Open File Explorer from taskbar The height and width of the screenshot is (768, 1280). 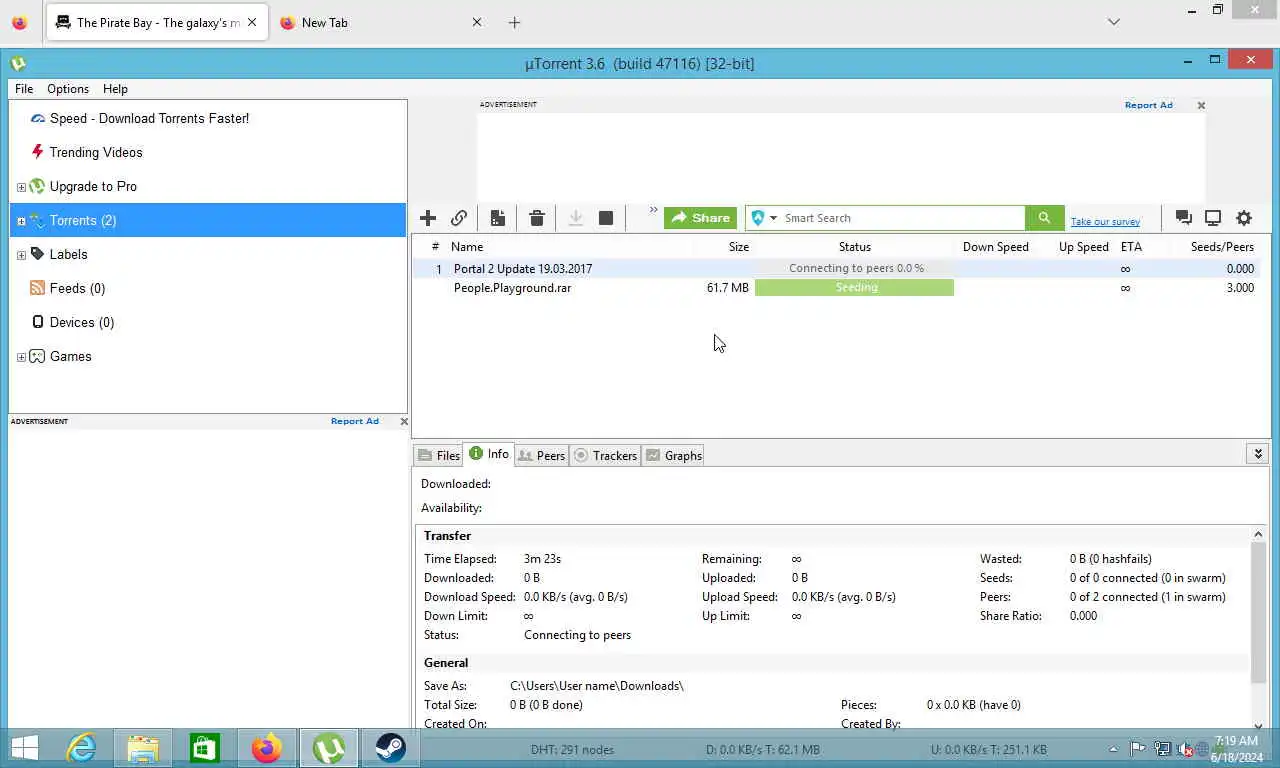click(x=143, y=748)
